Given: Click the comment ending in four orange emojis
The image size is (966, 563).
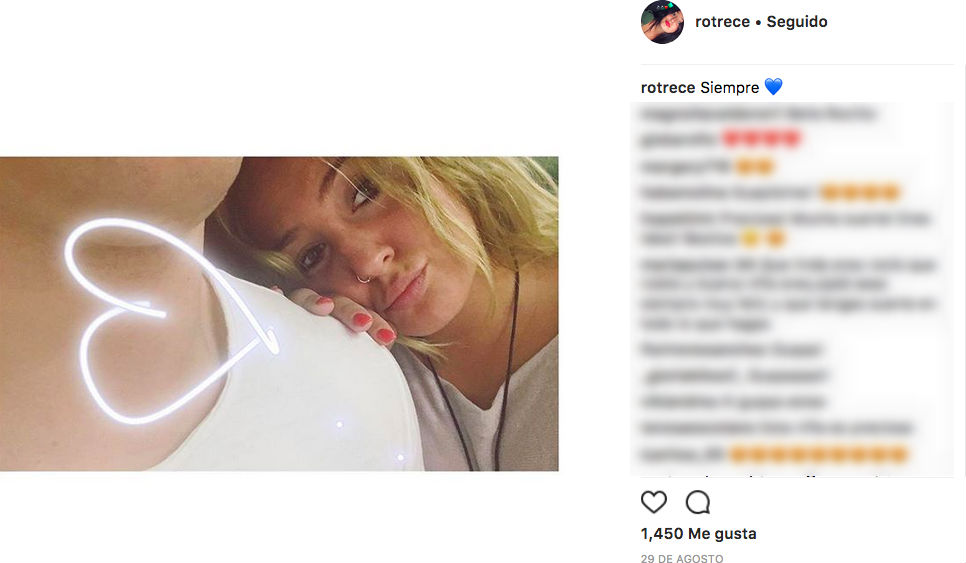Looking at the screenshot, I should click(770, 192).
